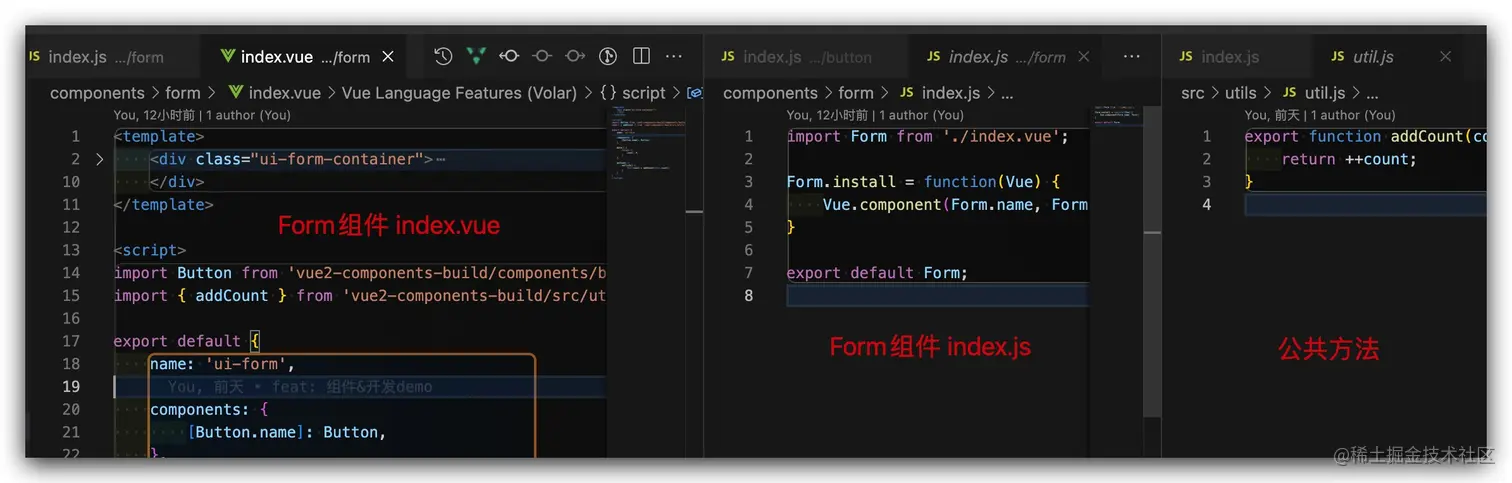Click line number 13 '<script>' tag in left editor

pos(150,250)
